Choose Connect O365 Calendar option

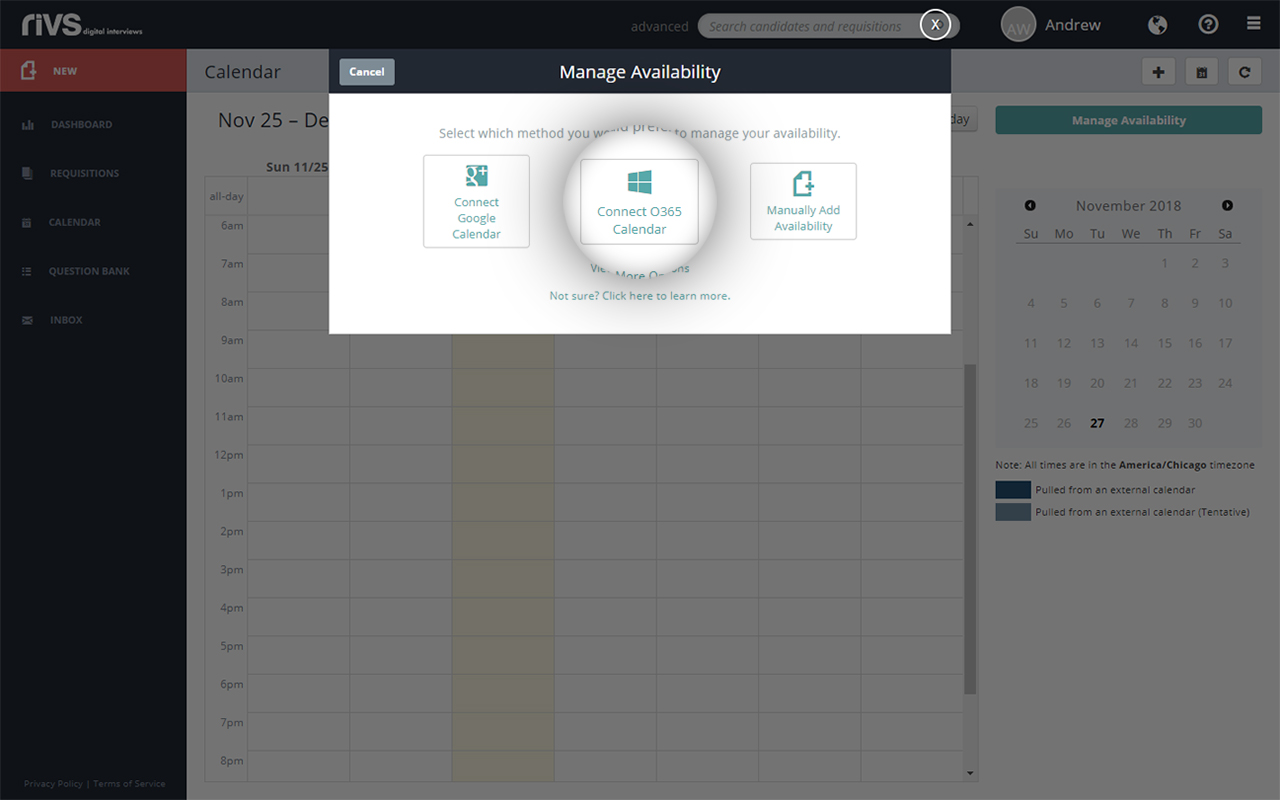(x=639, y=201)
